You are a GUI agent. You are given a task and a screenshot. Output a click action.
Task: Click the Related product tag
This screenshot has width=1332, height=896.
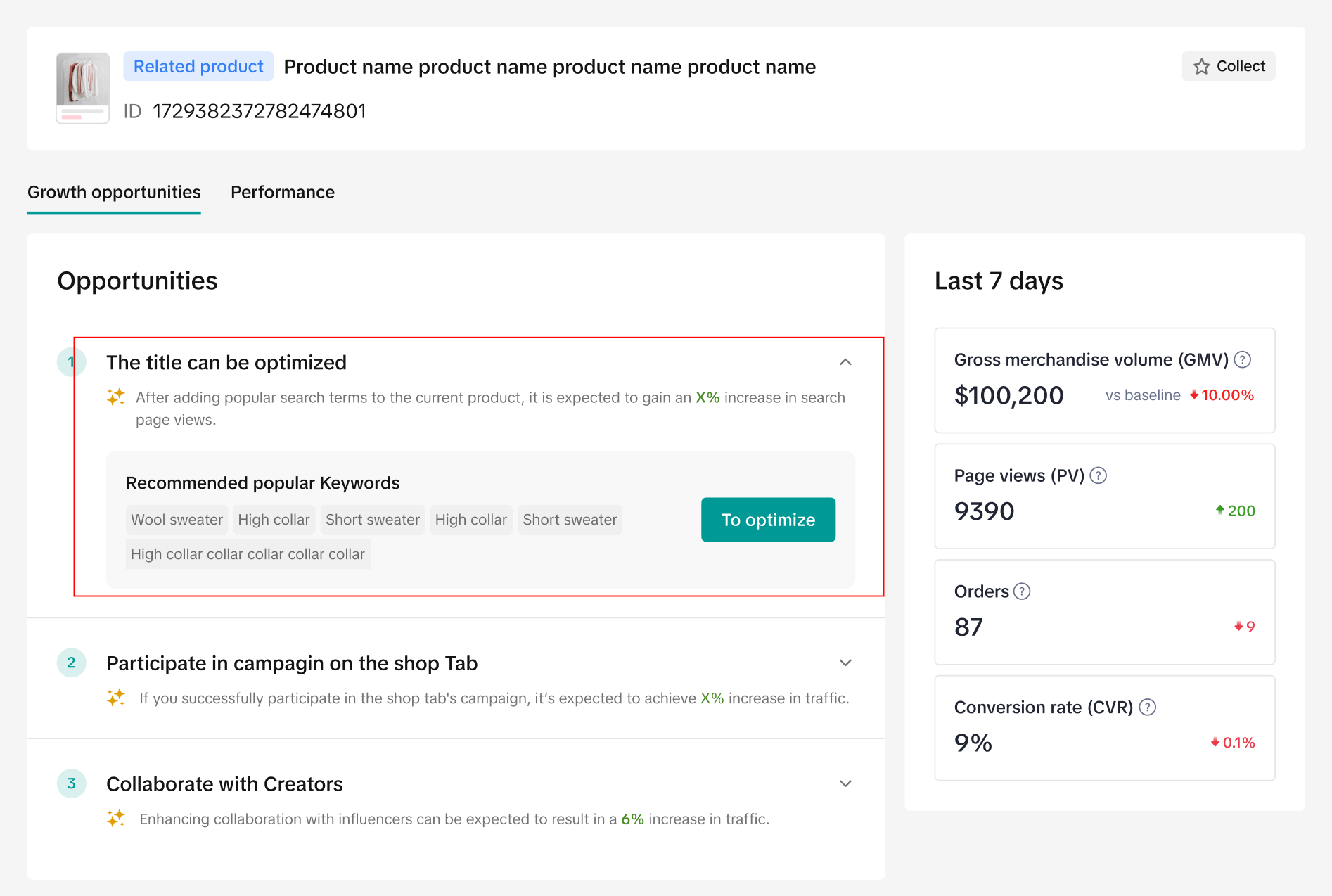[x=198, y=67]
